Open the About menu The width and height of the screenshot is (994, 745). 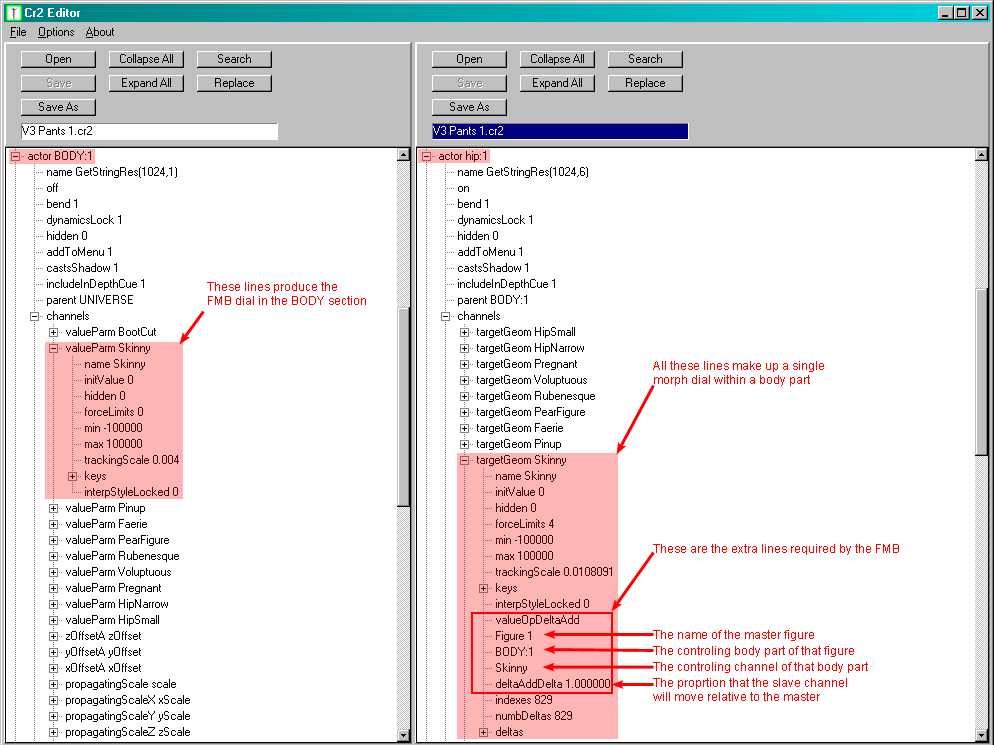(100, 32)
